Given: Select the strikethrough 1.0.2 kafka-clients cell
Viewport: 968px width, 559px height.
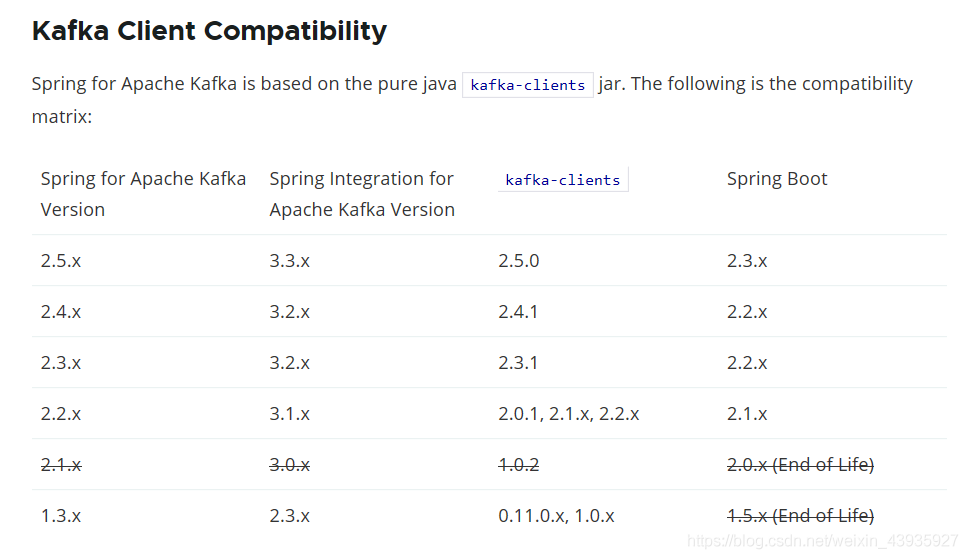Looking at the screenshot, I should tap(518, 465).
